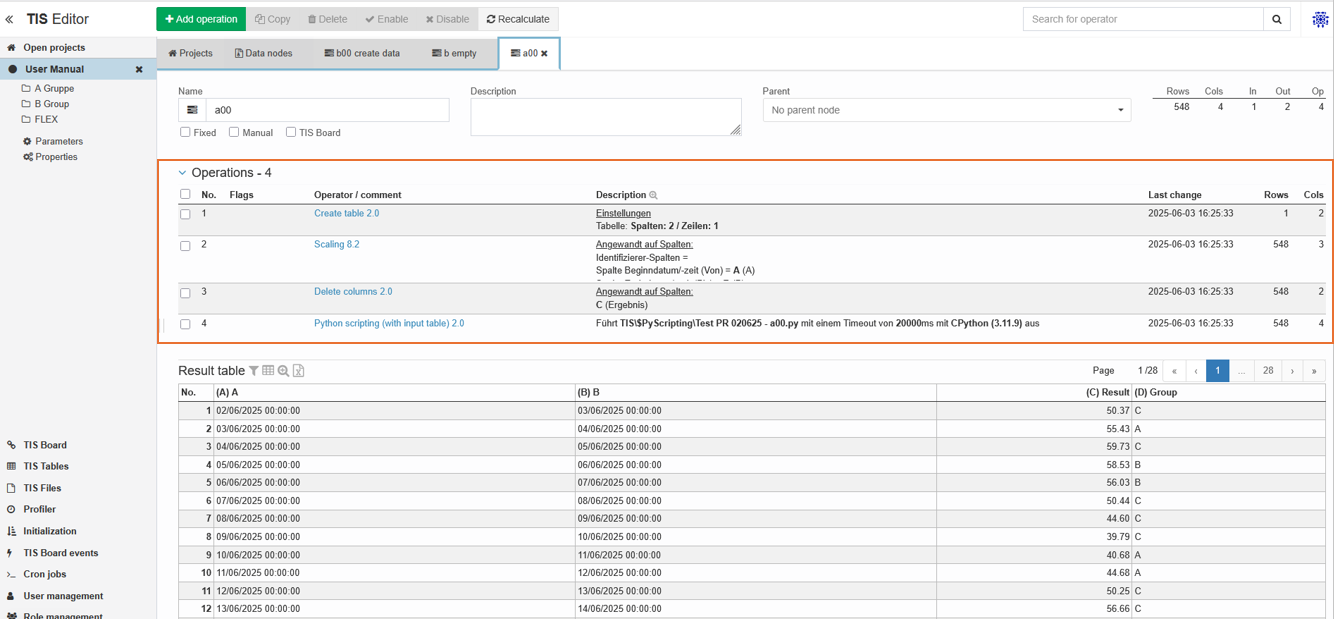
Task: Jump to results page 28
Action: [x=1268, y=371]
